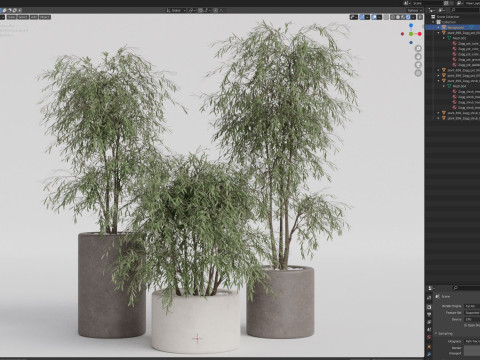Click new scene button beside Scene field

point(446,3)
